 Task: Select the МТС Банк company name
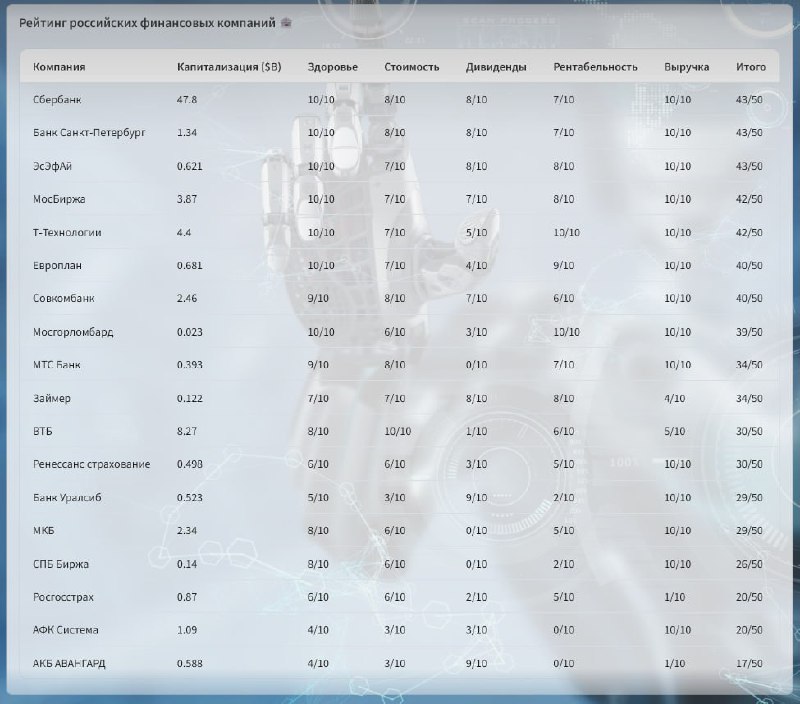(x=57, y=365)
